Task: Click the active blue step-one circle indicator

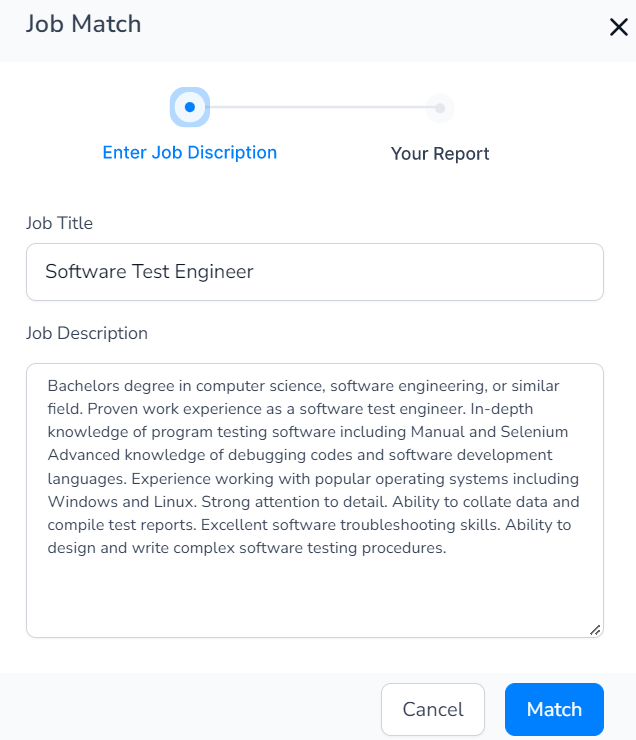Action: (x=190, y=107)
